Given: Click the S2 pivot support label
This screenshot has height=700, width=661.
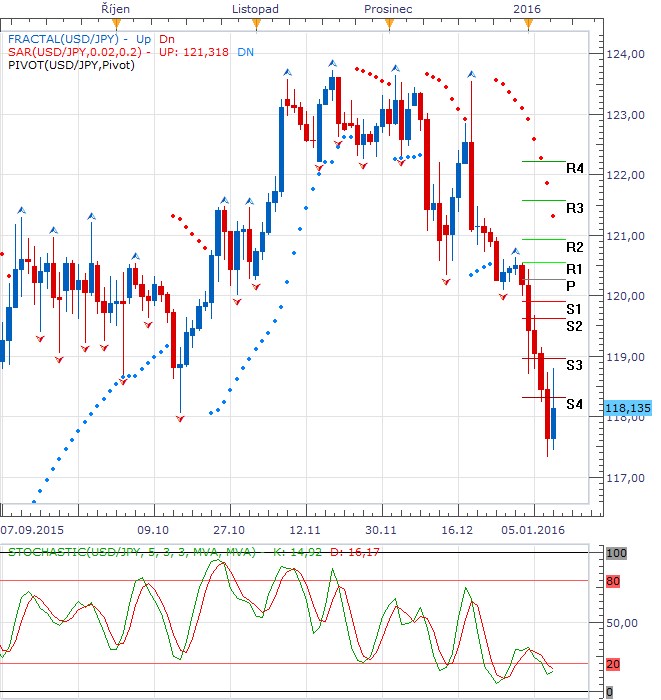Looking at the screenshot, I should point(574,326).
